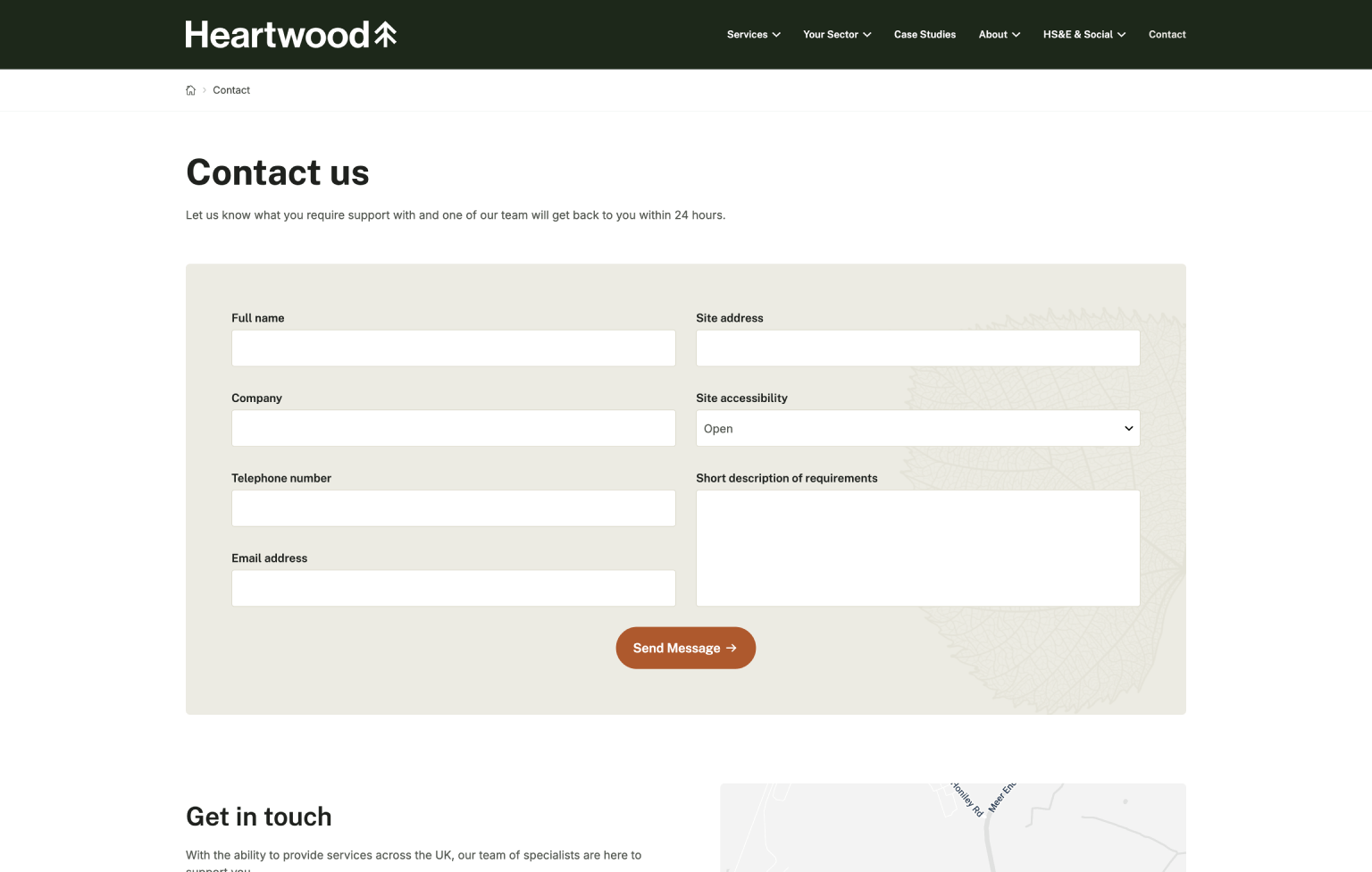Viewport: 1372px width, 872px height.
Task: Click the Short description of requirements textarea
Action: pyautogui.click(x=918, y=547)
